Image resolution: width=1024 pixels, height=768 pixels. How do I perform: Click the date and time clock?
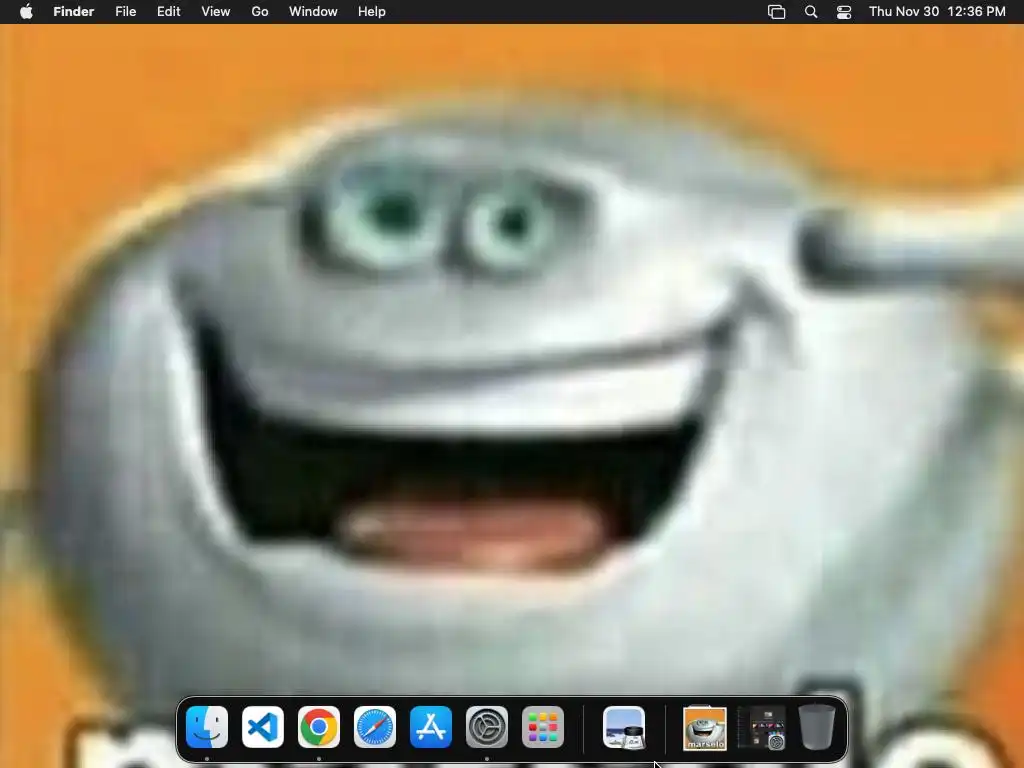click(x=937, y=12)
